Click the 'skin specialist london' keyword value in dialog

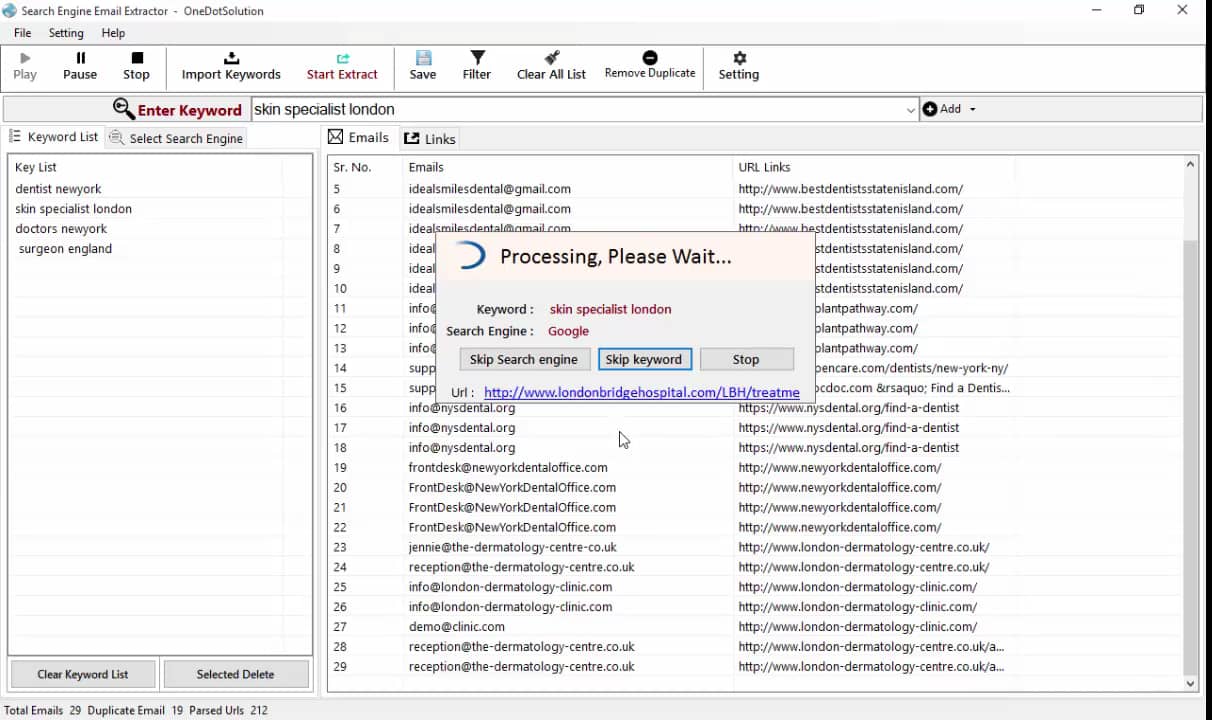click(x=610, y=309)
